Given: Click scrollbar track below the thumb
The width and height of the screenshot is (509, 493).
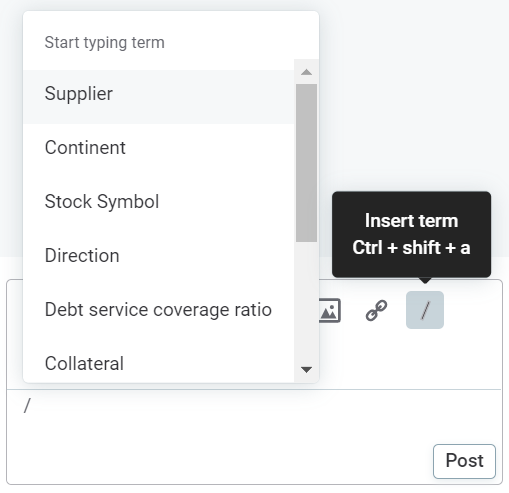Looking at the screenshot, I should click(306, 300).
